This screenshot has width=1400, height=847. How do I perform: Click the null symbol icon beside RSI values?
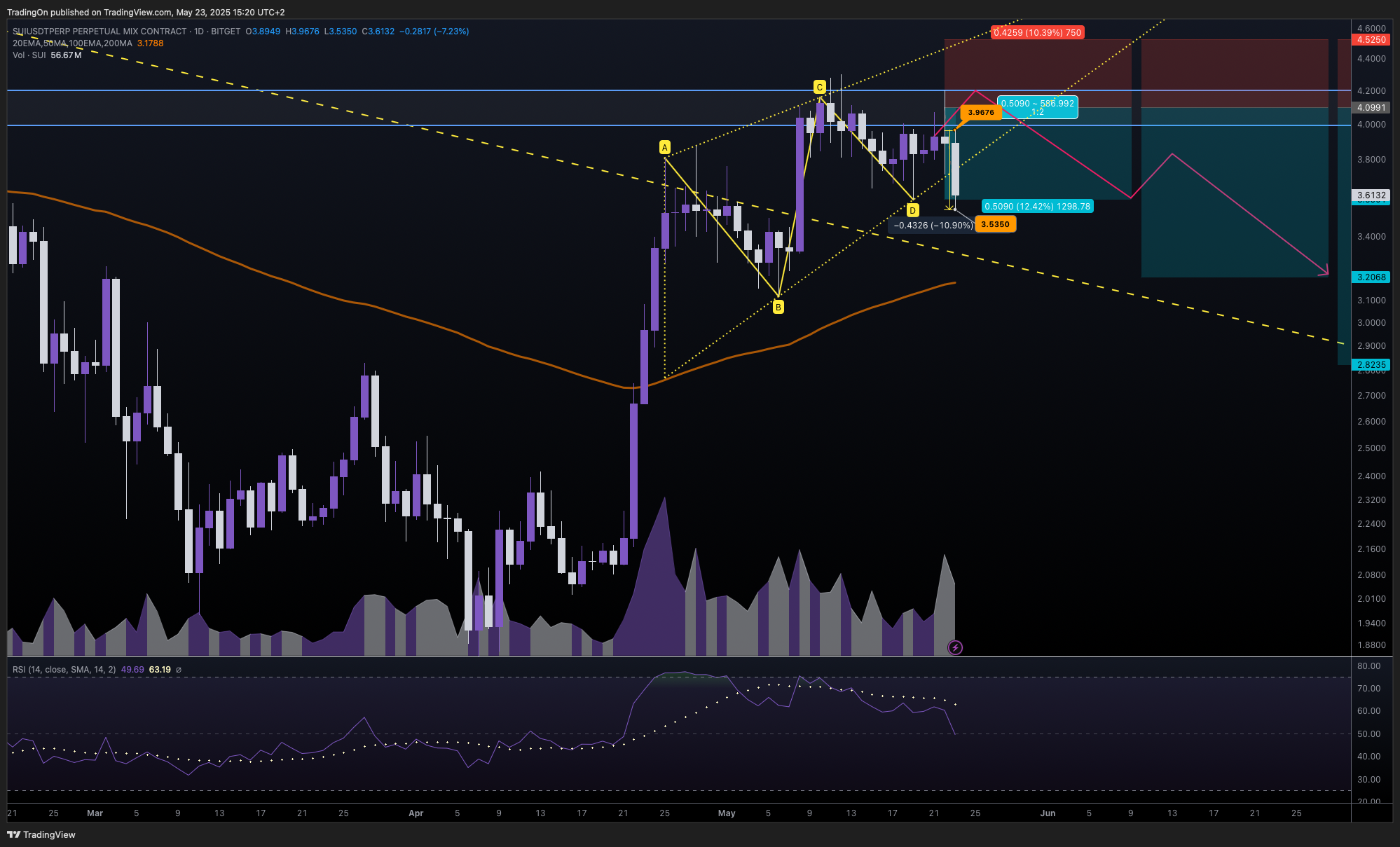[x=179, y=670]
